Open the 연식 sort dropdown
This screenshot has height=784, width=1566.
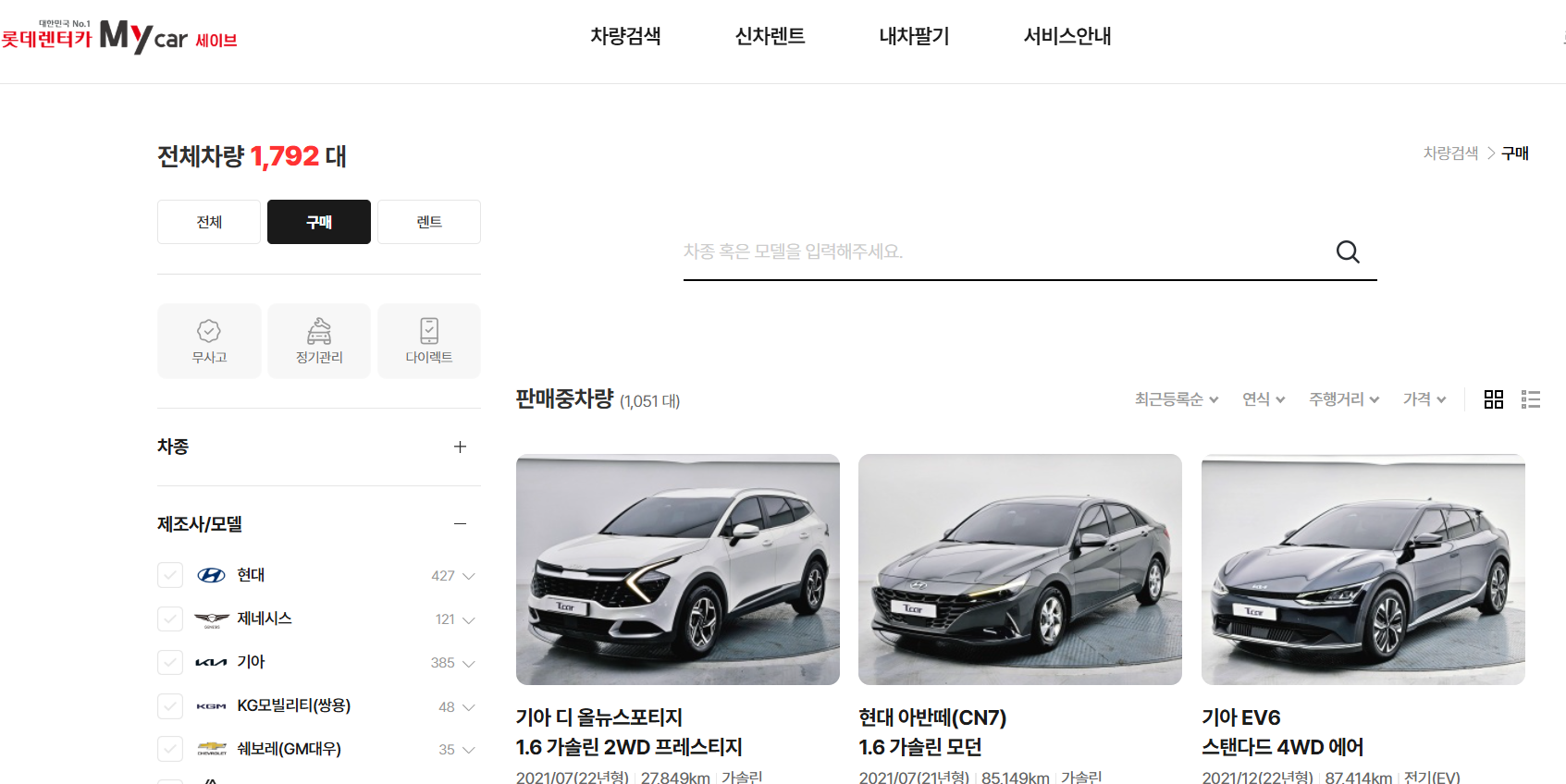[1264, 399]
